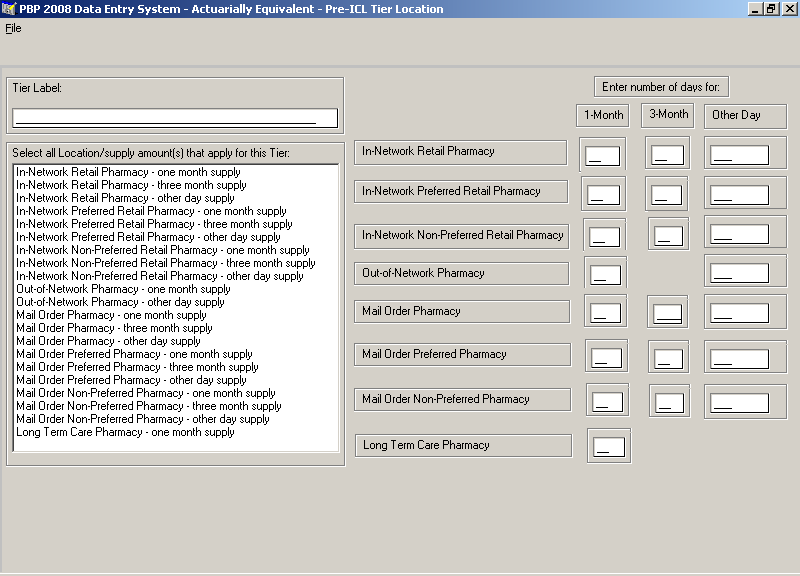Click Out-of-Network Pharmacy 1-Month days field
The width and height of the screenshot is (800, 576).
(x=606, y=275)
